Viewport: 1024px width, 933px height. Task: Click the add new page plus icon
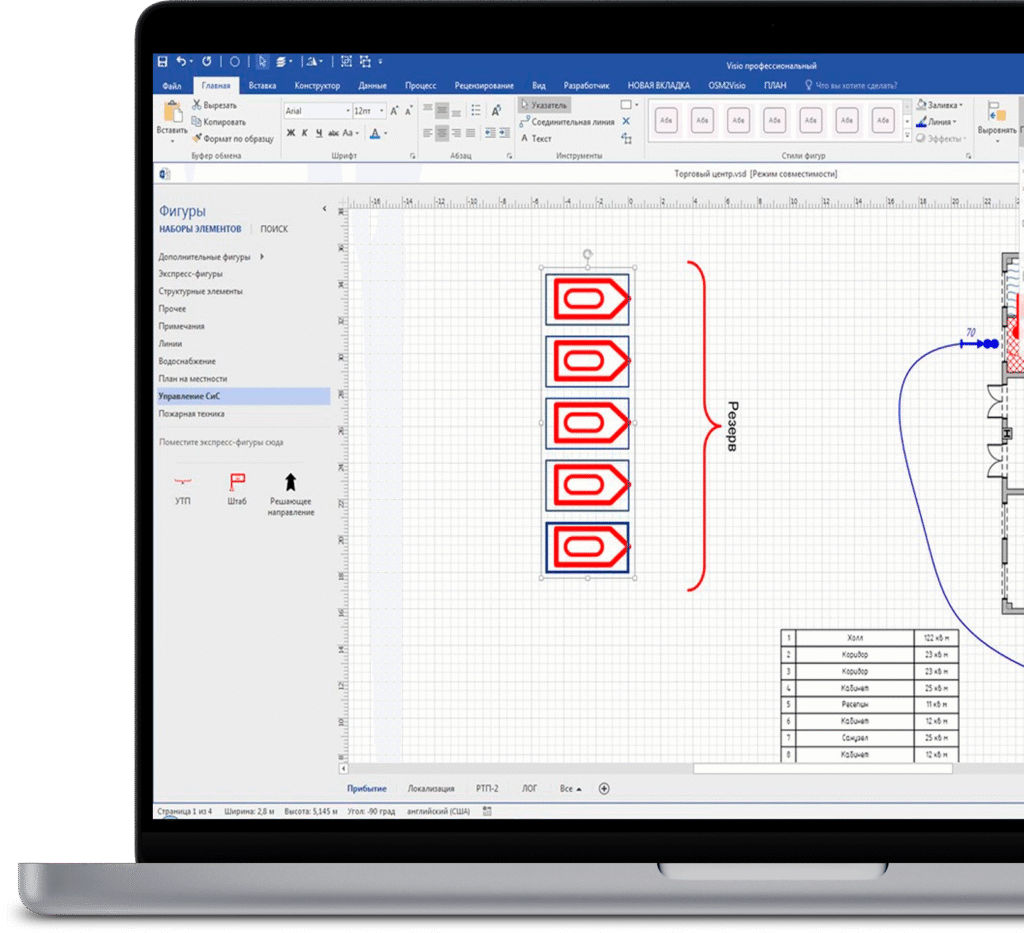(x=604, y=789)
